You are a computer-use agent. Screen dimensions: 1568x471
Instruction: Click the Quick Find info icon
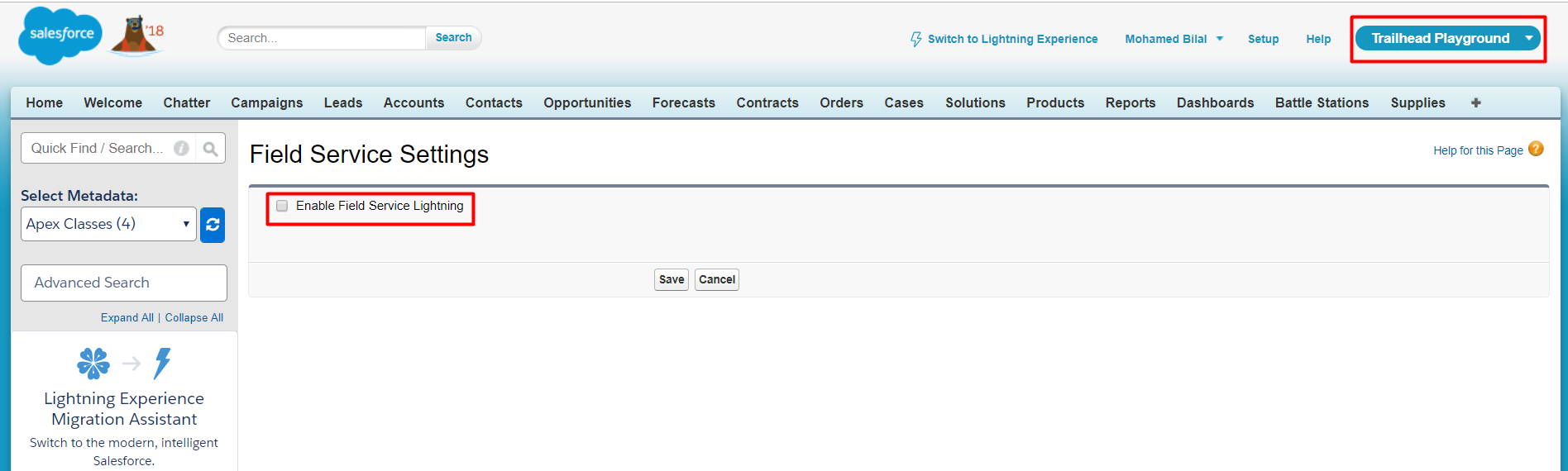click(x=181, y=148)
